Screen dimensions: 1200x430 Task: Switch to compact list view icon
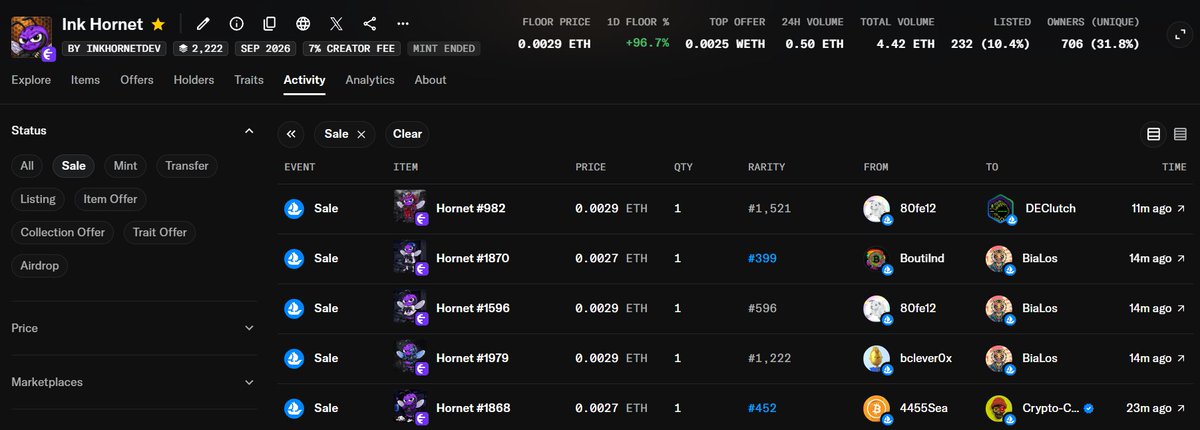tap(1179, 134)
